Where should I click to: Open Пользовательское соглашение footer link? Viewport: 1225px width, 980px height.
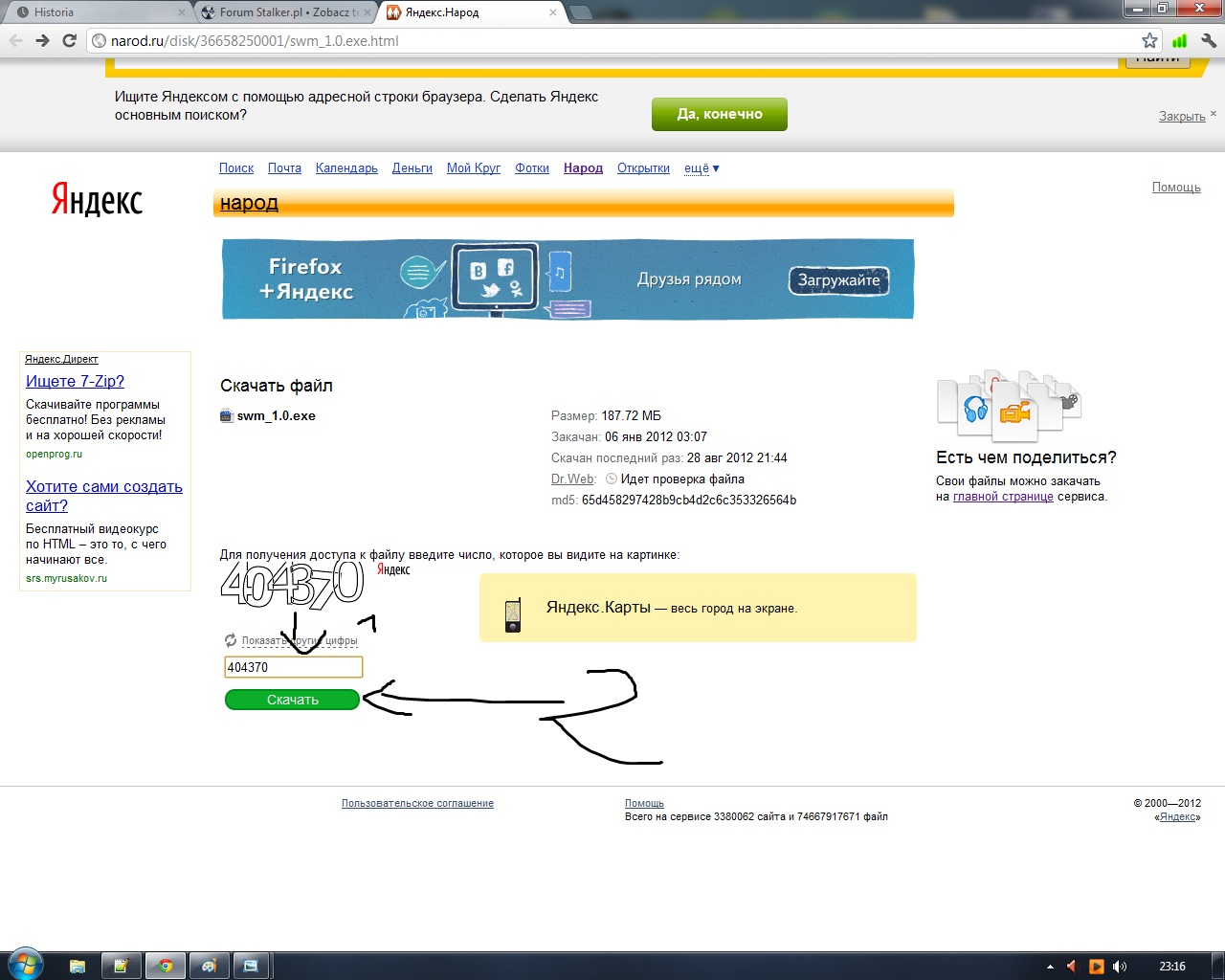click(417, 803)
